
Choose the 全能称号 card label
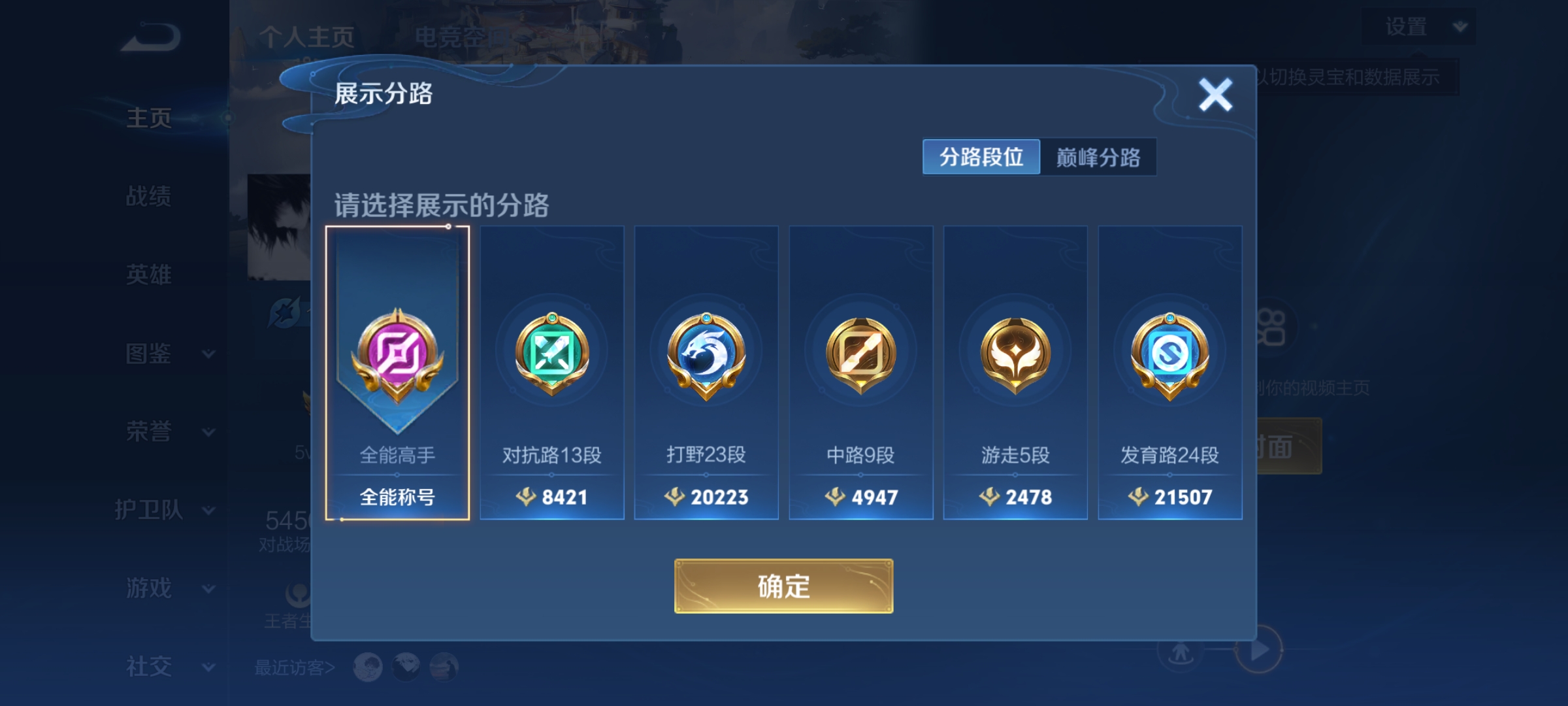coord(397,497)
